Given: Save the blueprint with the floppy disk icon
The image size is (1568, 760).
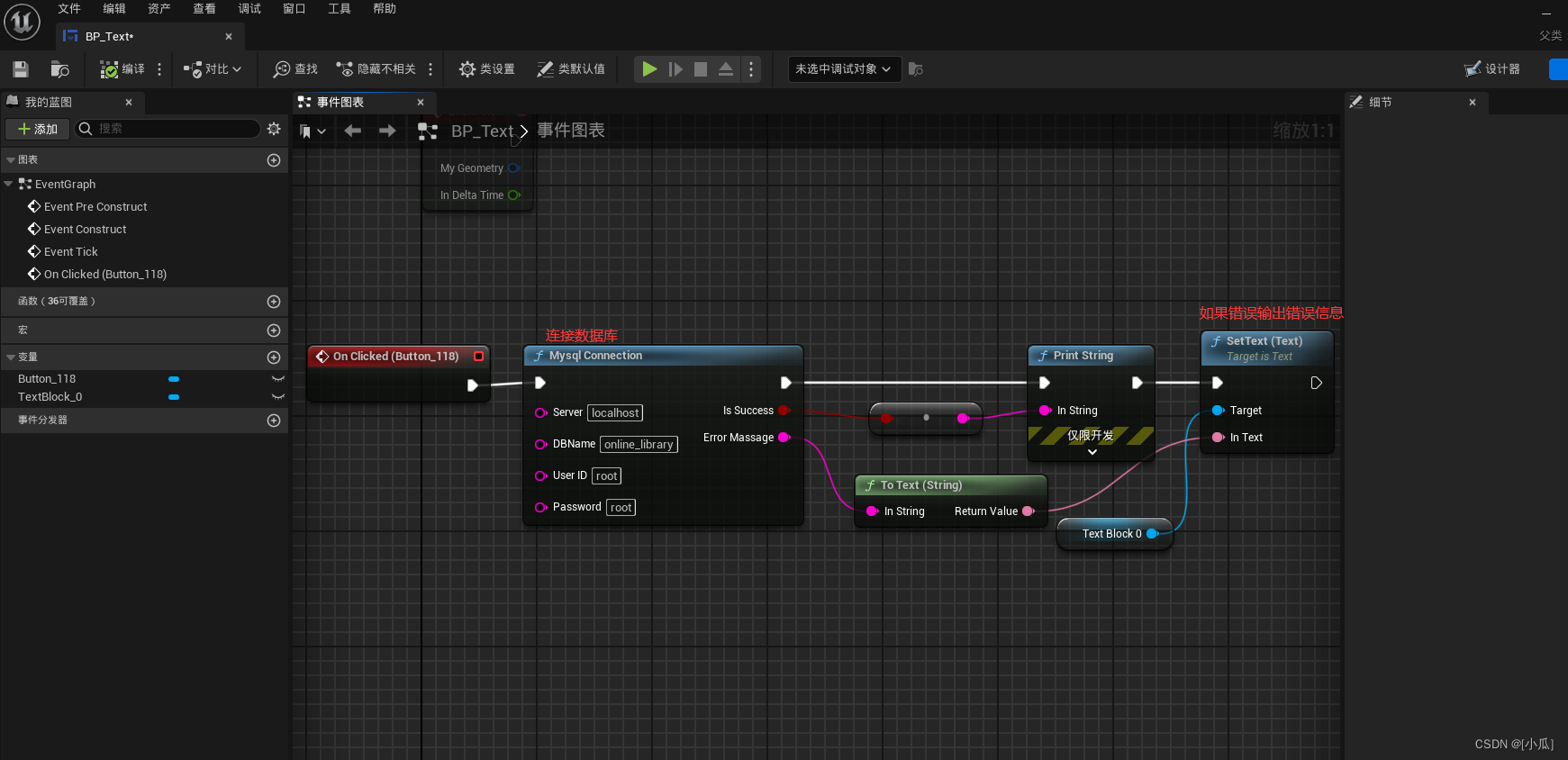Looking at the screenshot, I should click(x=21, y=69).
